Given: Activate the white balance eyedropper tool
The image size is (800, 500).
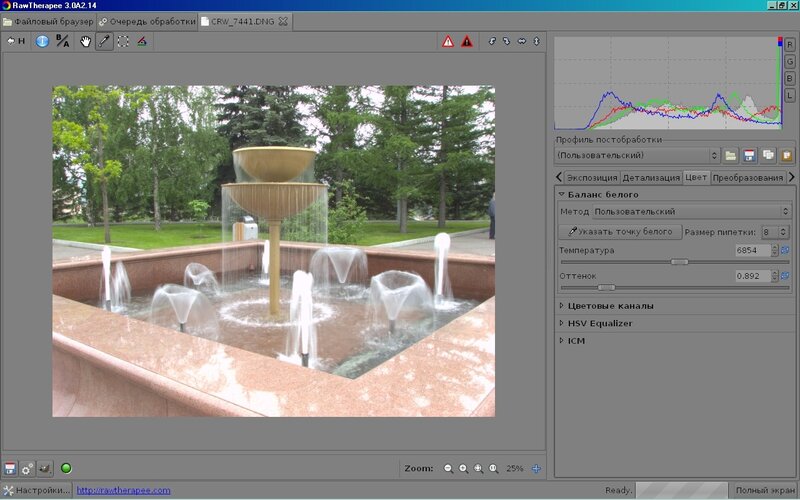Looking at the screenshot, I should 104,41.
